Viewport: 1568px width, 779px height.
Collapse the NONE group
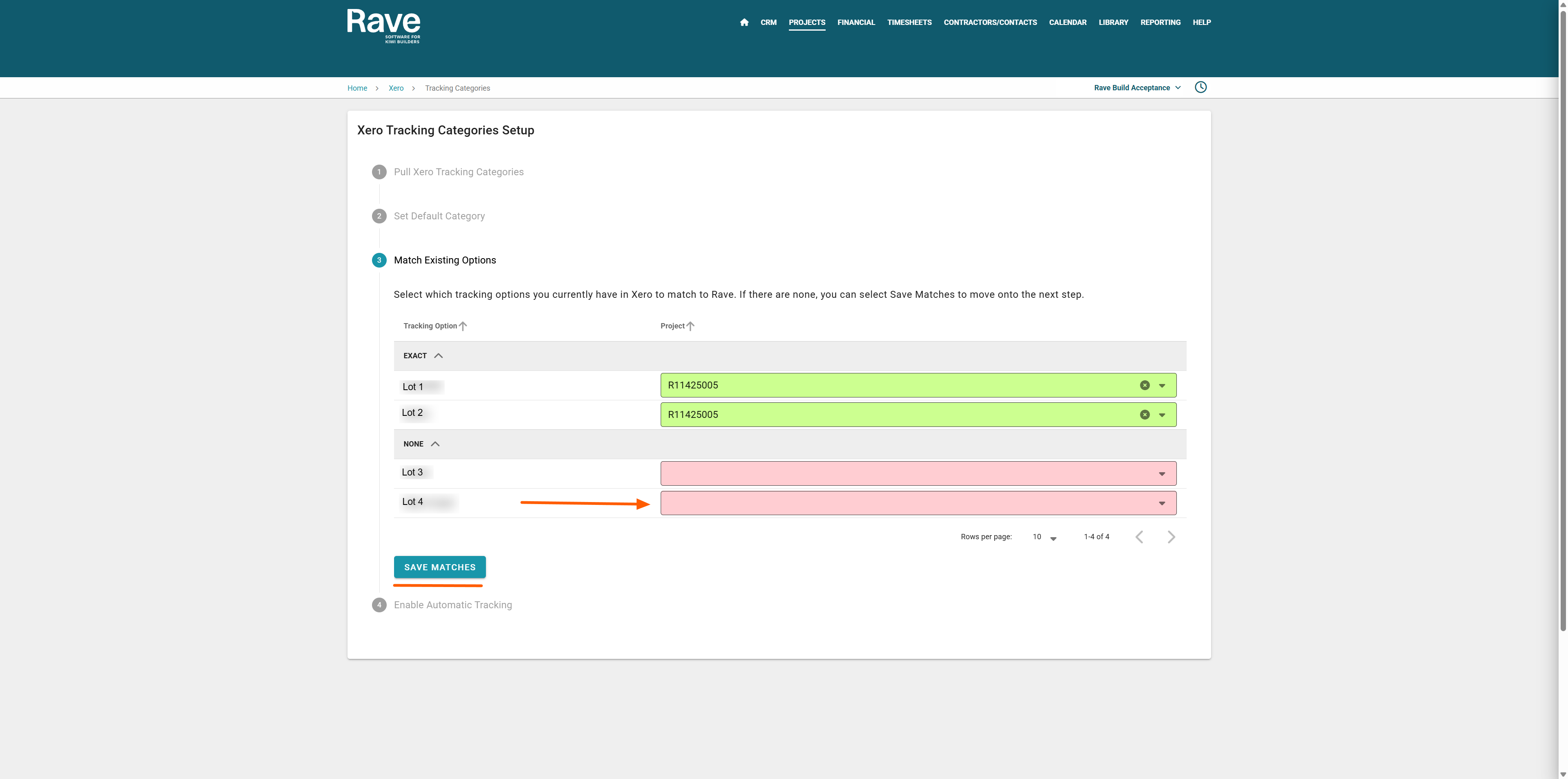(x=435, y=444)
